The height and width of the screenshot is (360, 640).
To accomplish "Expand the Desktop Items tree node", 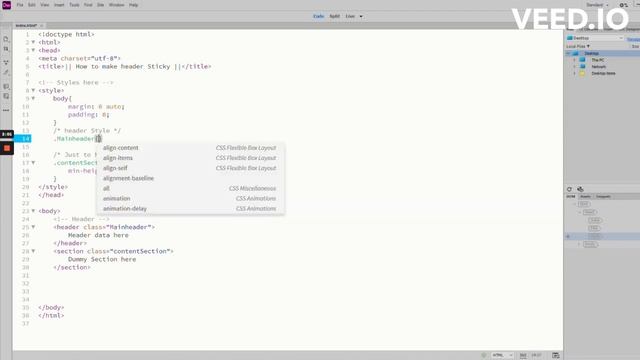I will (574, 73).
